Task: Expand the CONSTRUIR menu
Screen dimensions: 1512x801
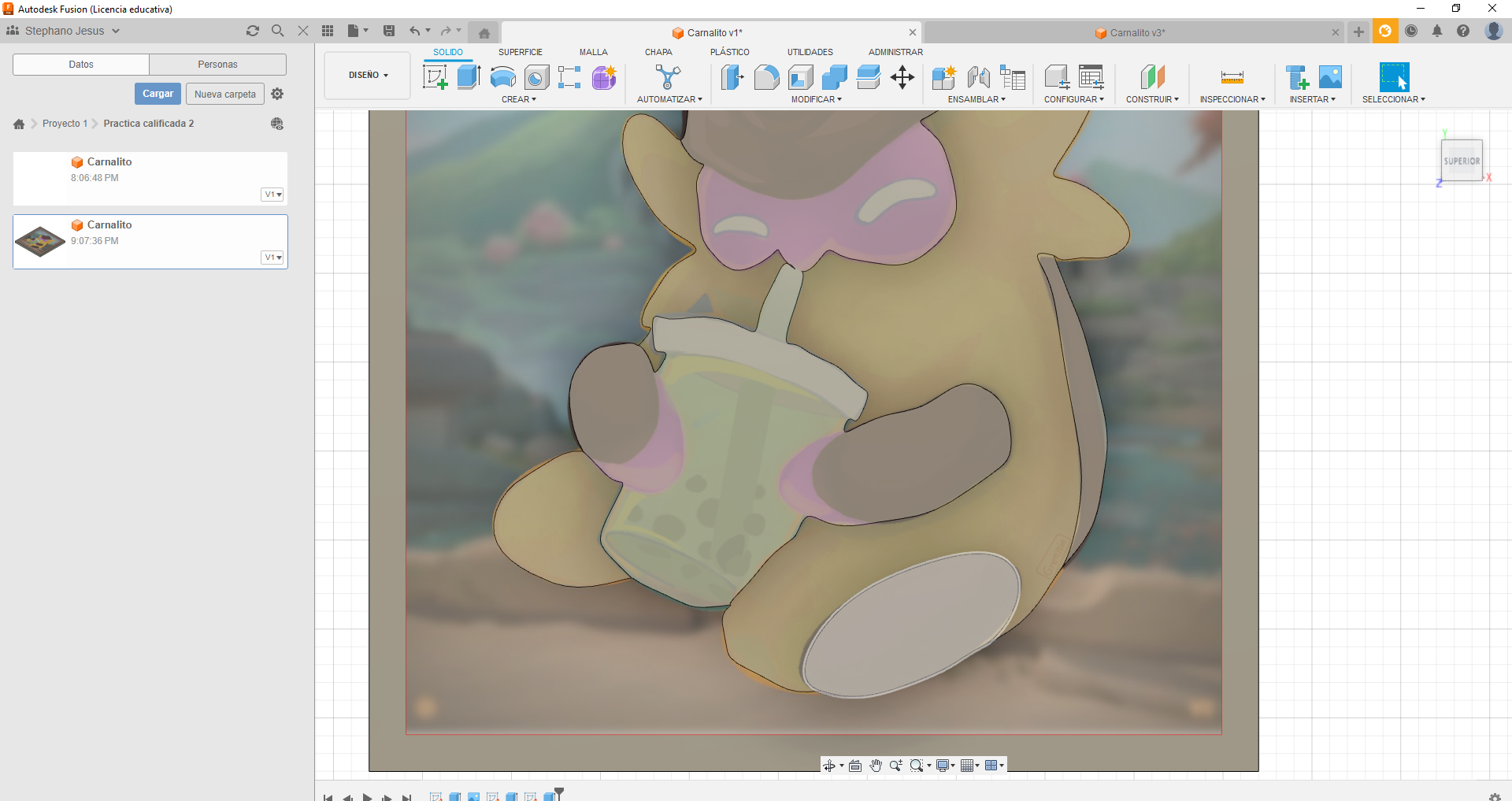Action: 1152,99
